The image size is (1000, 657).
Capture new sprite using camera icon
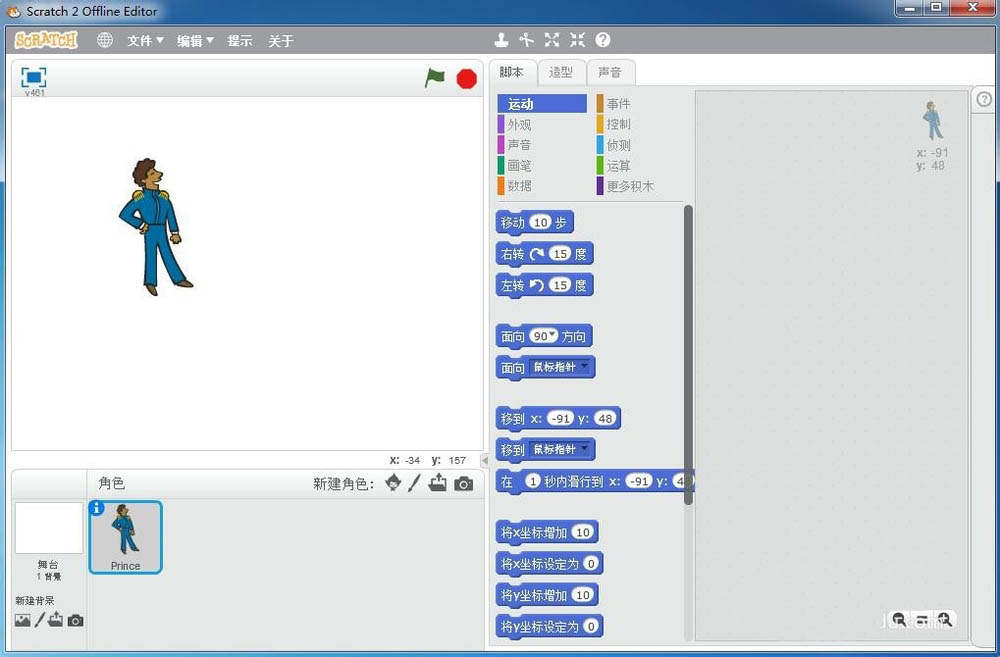[x=462, y=483]
